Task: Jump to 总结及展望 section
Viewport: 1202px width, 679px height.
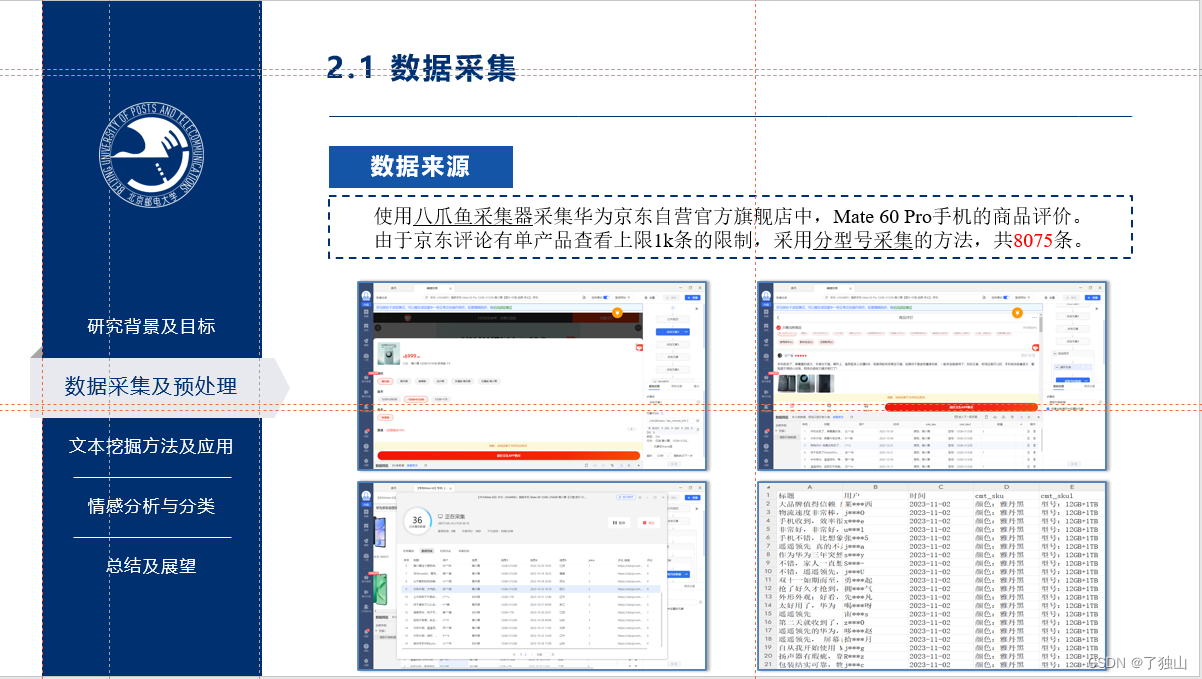Action: tap(151, 566)
